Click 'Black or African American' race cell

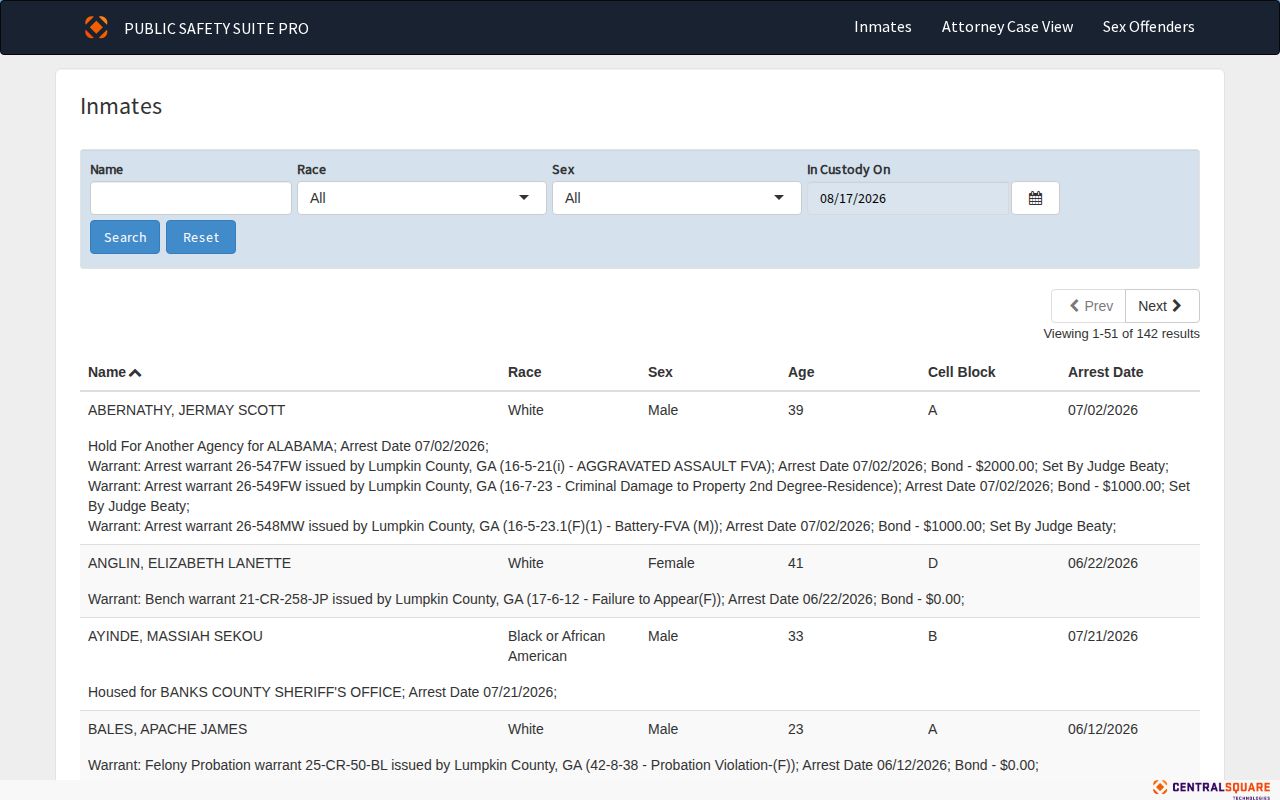(556, 646)
